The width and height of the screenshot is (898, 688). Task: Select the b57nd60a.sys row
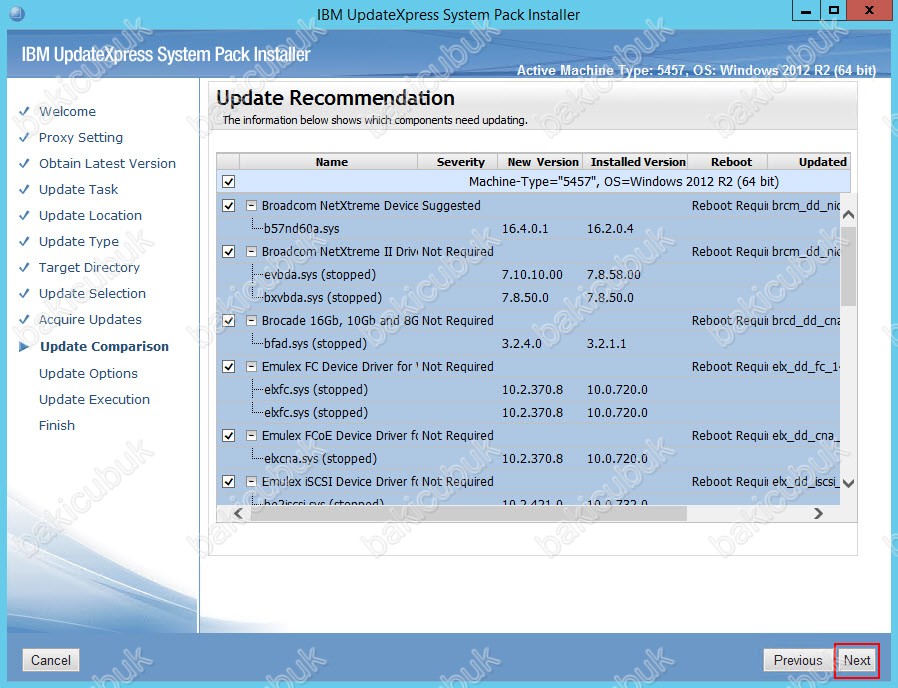tap(529, 229)
